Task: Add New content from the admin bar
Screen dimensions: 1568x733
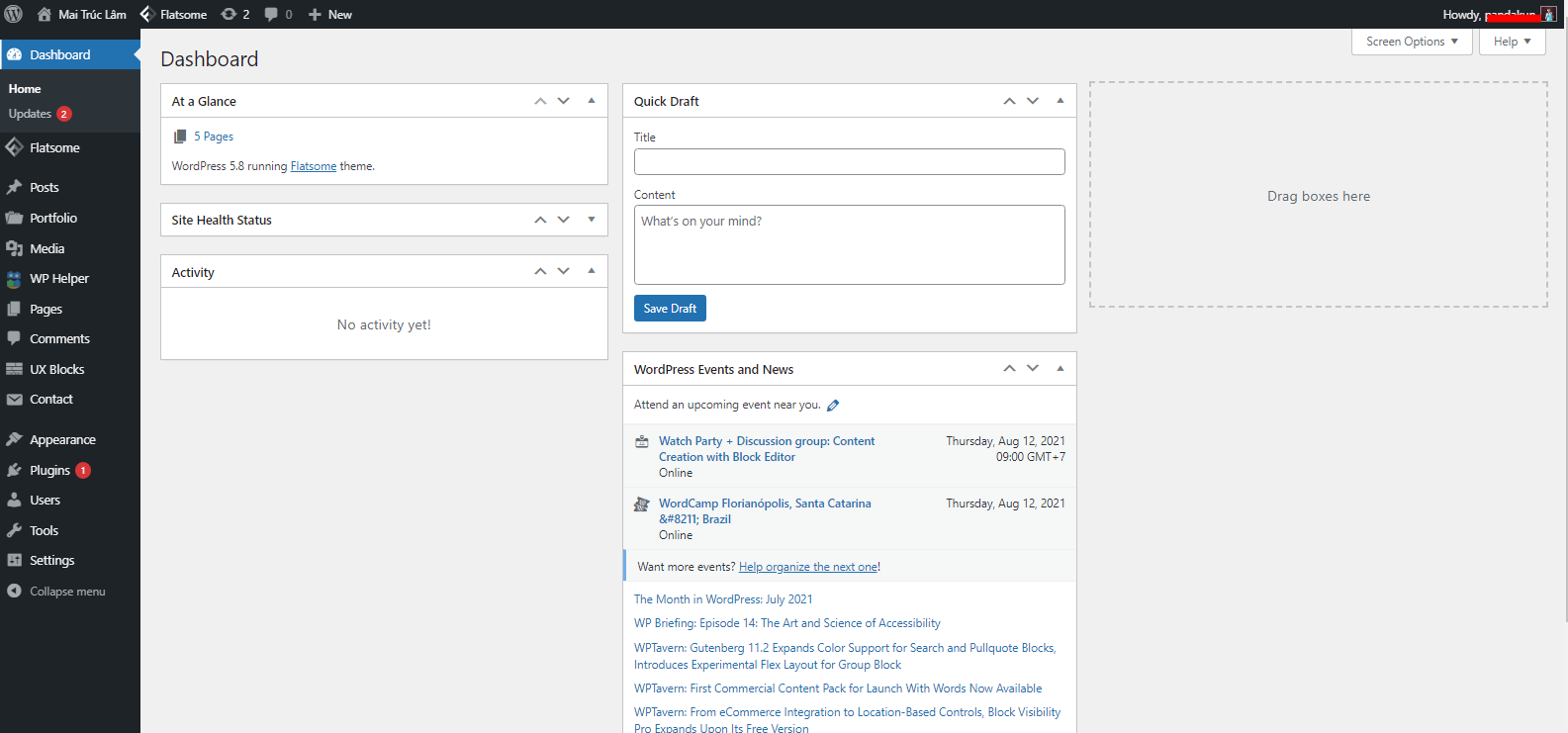Action: coord(329,14)
